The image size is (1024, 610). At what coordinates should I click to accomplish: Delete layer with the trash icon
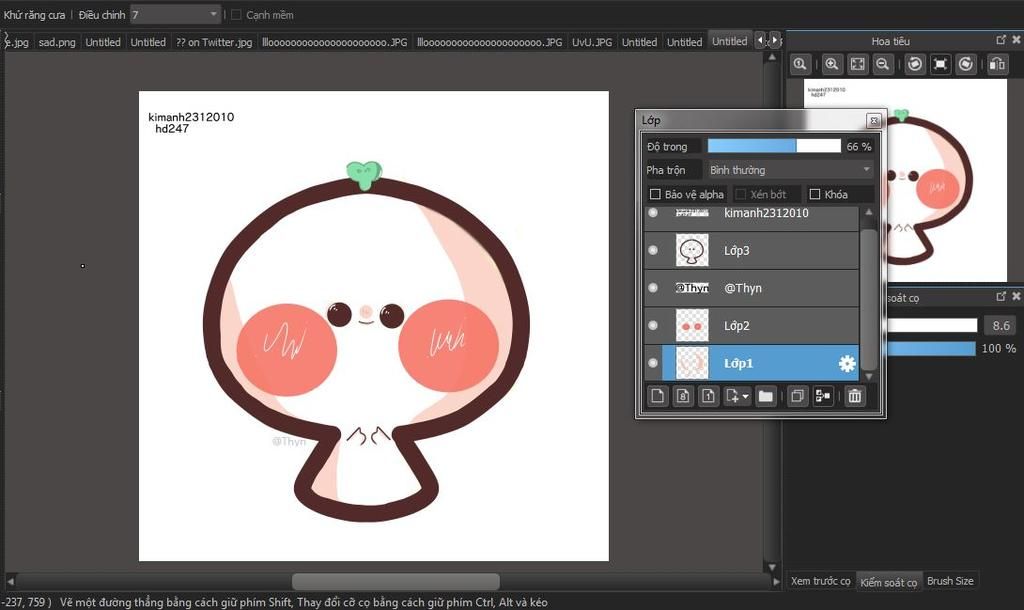coord(854,396)
